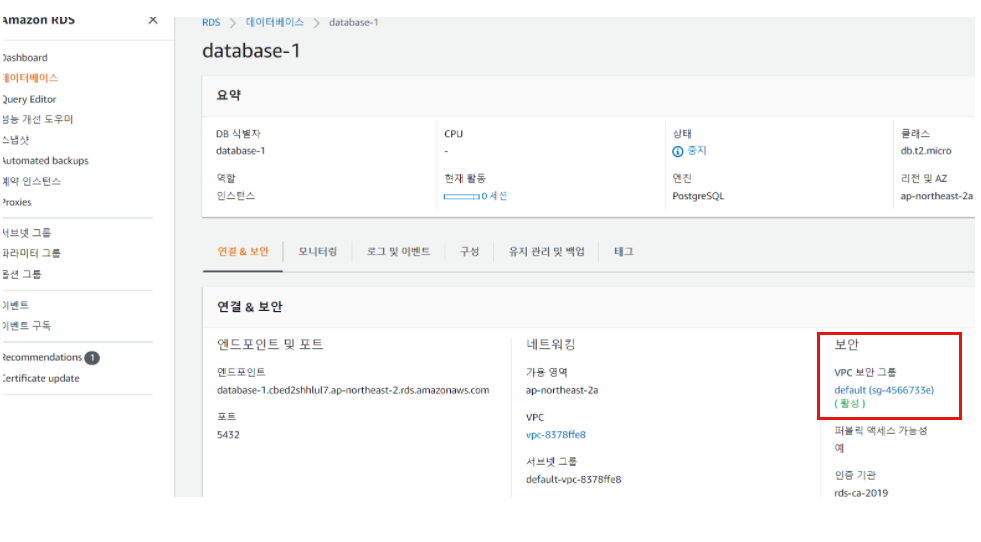The height and width of the screenshot is (542, 981).
Task: Open 스냅샷 in the sidebar
Action: (16, 140)
